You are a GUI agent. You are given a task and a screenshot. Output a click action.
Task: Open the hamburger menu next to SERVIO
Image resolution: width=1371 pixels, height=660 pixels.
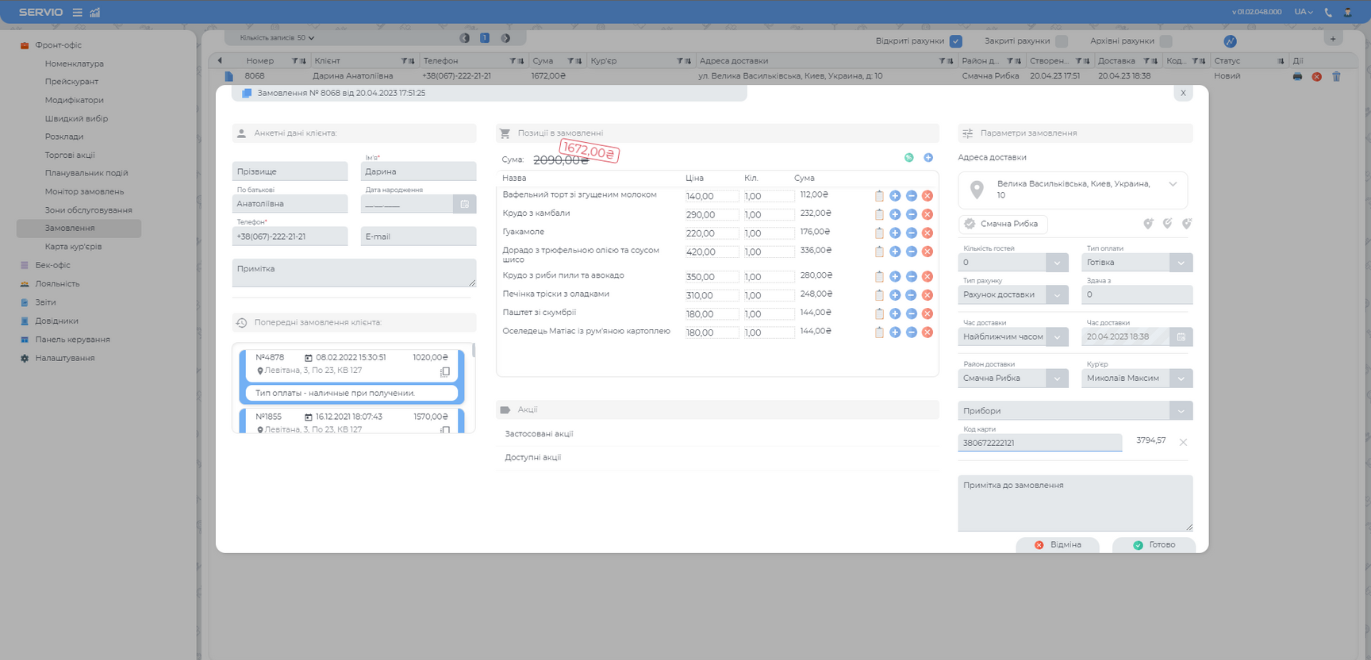(77, 12)
